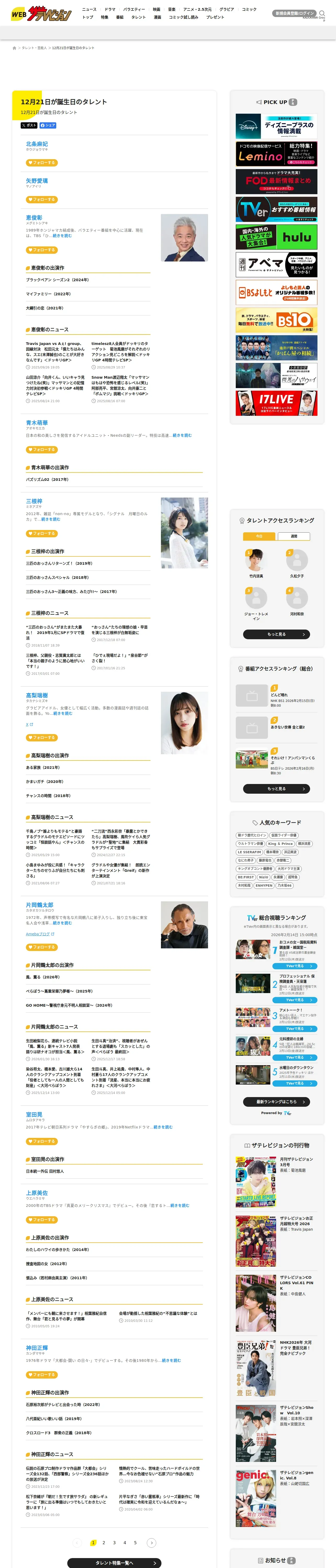Open hulu banner in PICK UP

pos(276,237)
